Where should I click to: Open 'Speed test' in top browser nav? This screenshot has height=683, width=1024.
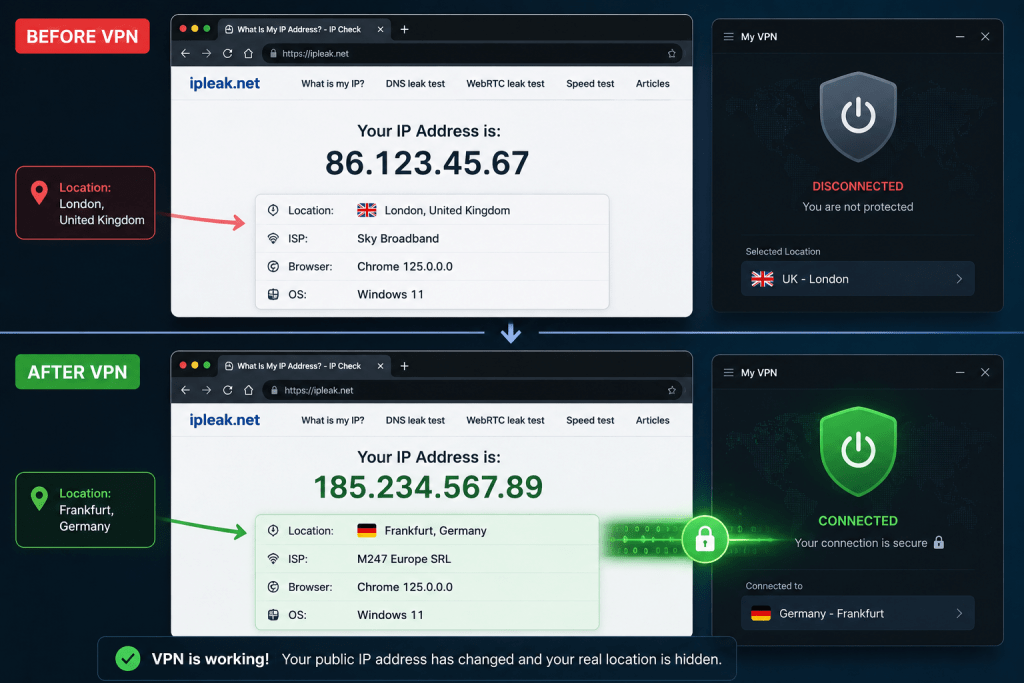[x=590, y=84]
